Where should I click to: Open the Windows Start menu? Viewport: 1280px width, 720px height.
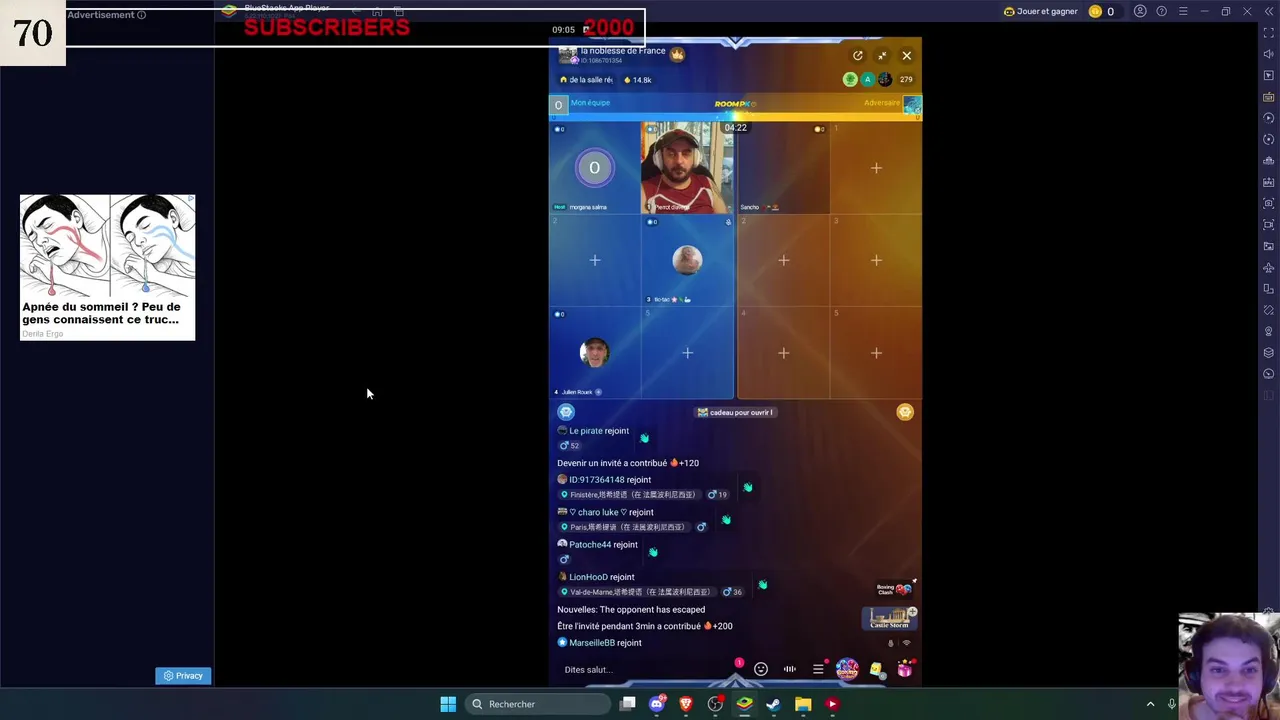click(448, 704)
